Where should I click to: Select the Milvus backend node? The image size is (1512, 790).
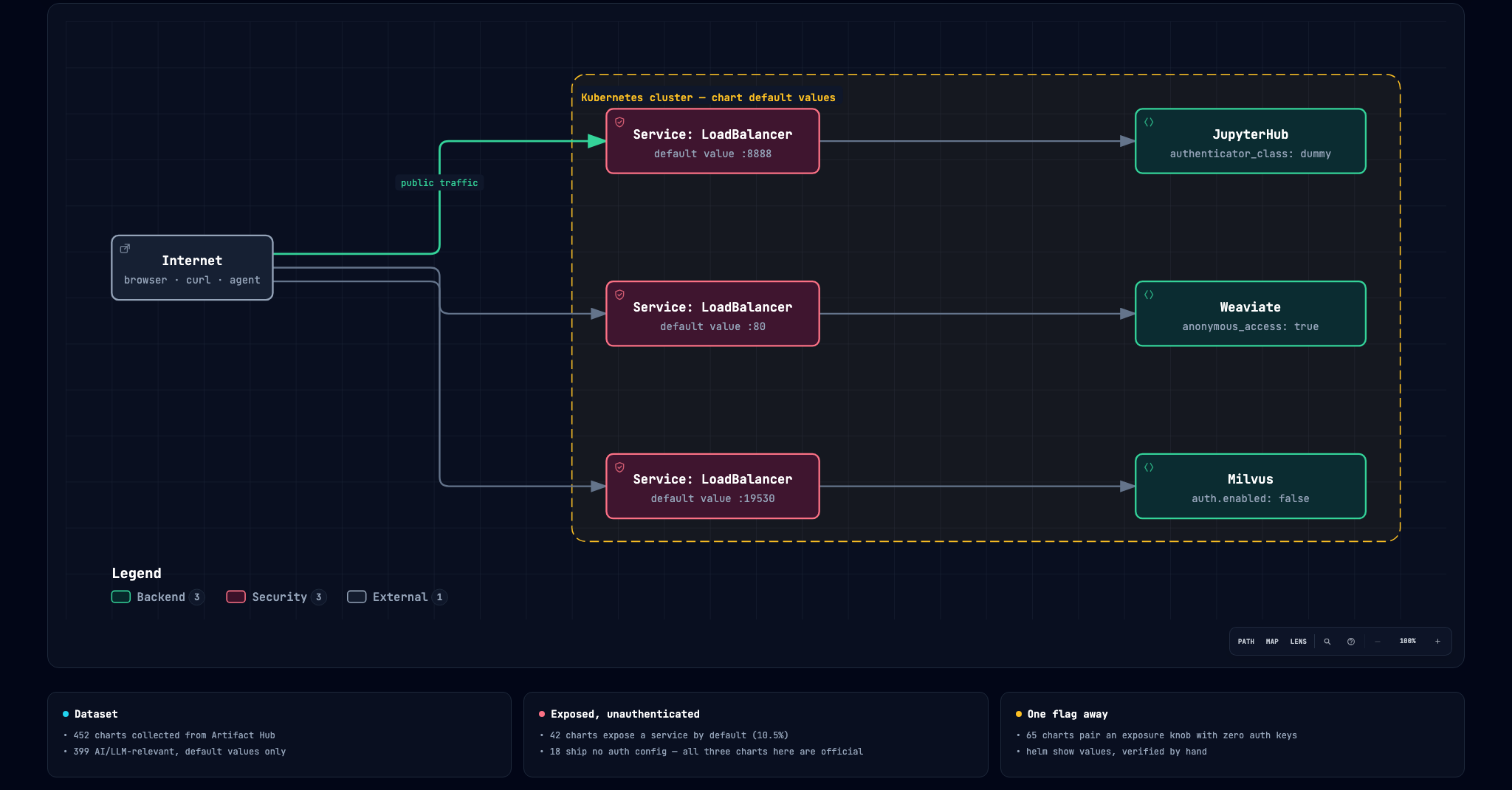click(x=1251, y=487)
